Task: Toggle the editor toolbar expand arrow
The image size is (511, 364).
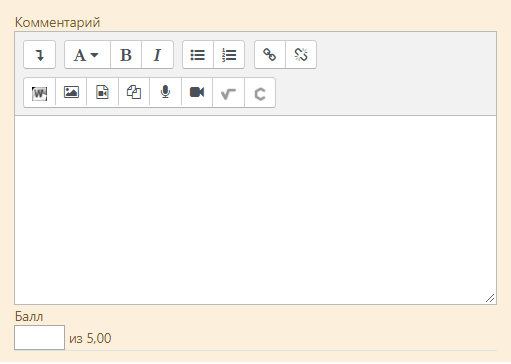Action: (39, 55)
